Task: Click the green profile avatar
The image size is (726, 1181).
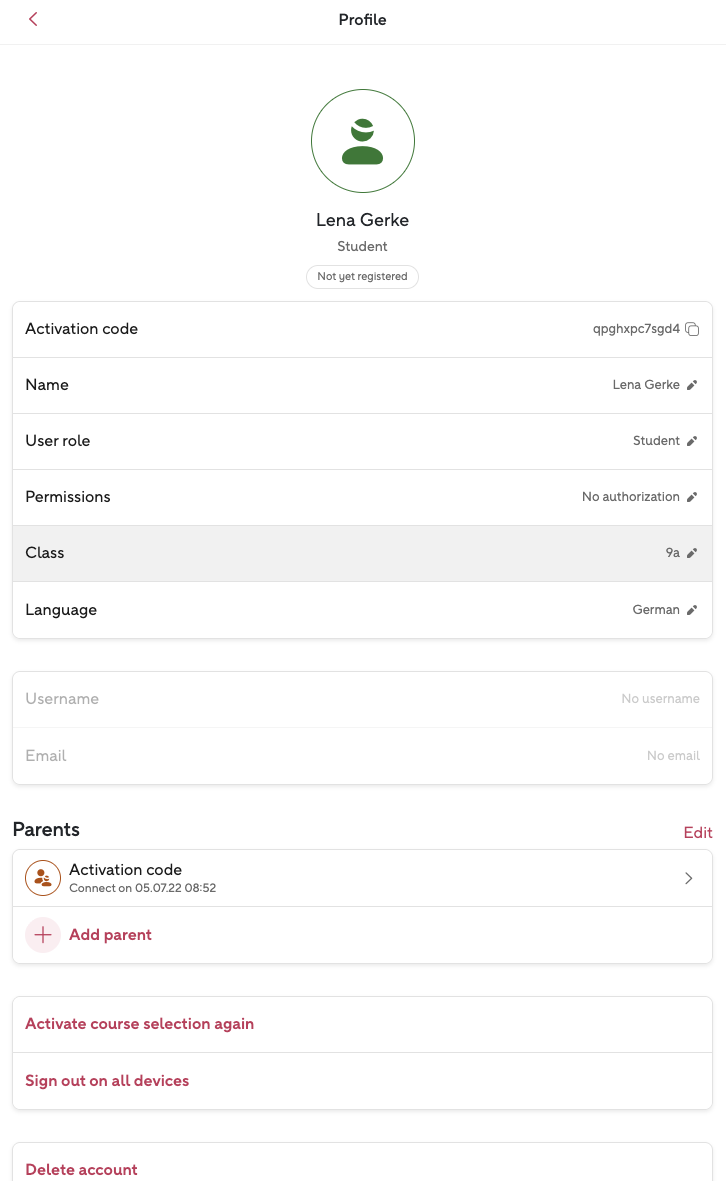Action: click(362, 141)
